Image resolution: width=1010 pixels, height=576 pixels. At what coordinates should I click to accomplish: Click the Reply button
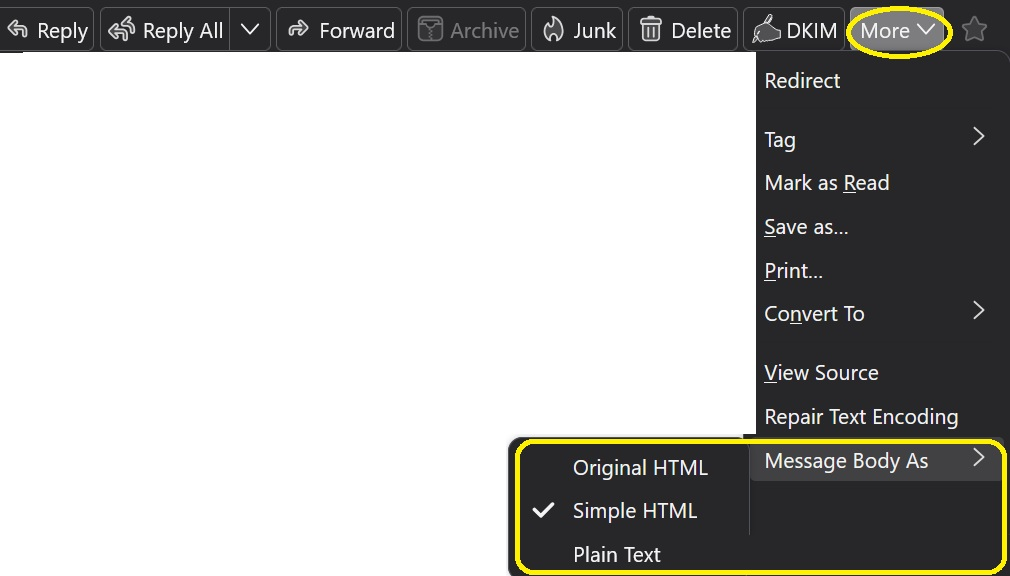pos(46,30)
